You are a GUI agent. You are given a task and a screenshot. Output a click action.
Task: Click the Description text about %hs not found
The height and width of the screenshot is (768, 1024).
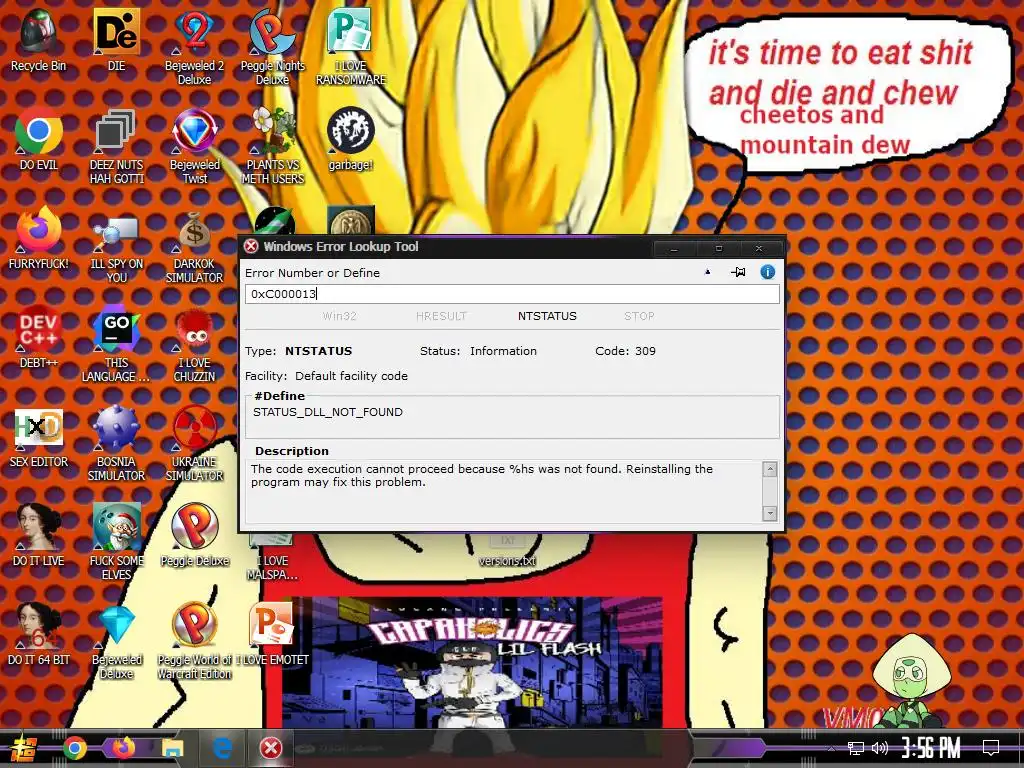pyautogui.click(x=481, y=475)
